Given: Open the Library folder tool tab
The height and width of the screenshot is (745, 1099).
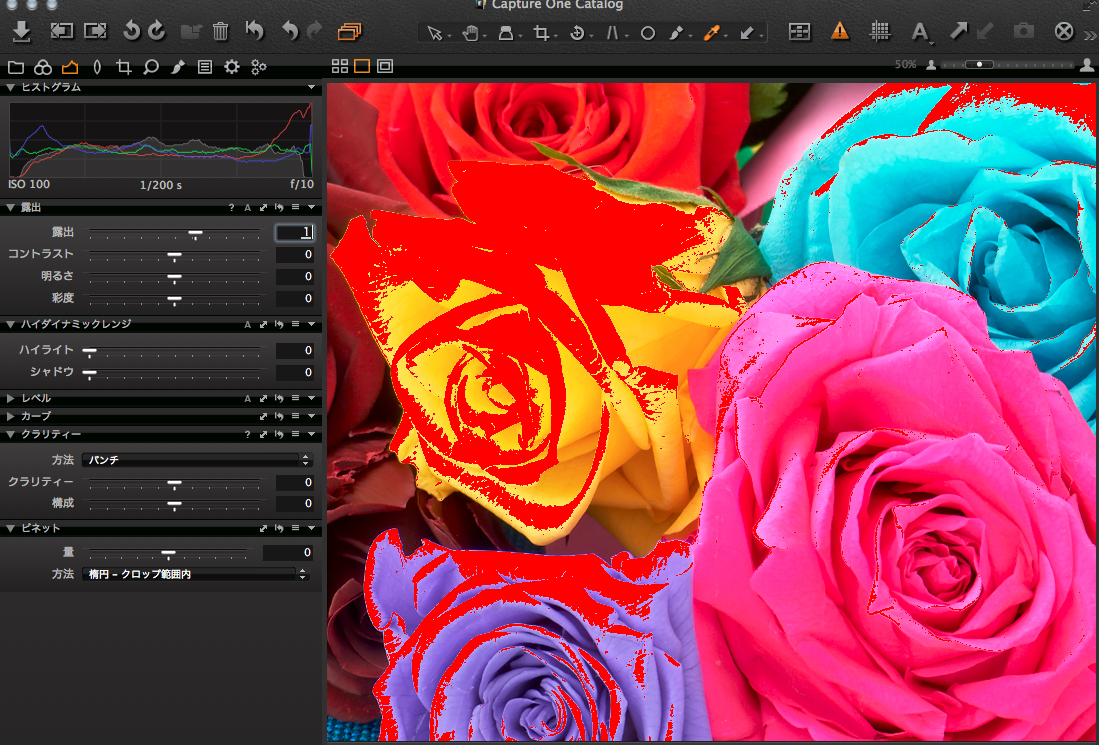Looking at the screenshot, I should click(16, 67).
